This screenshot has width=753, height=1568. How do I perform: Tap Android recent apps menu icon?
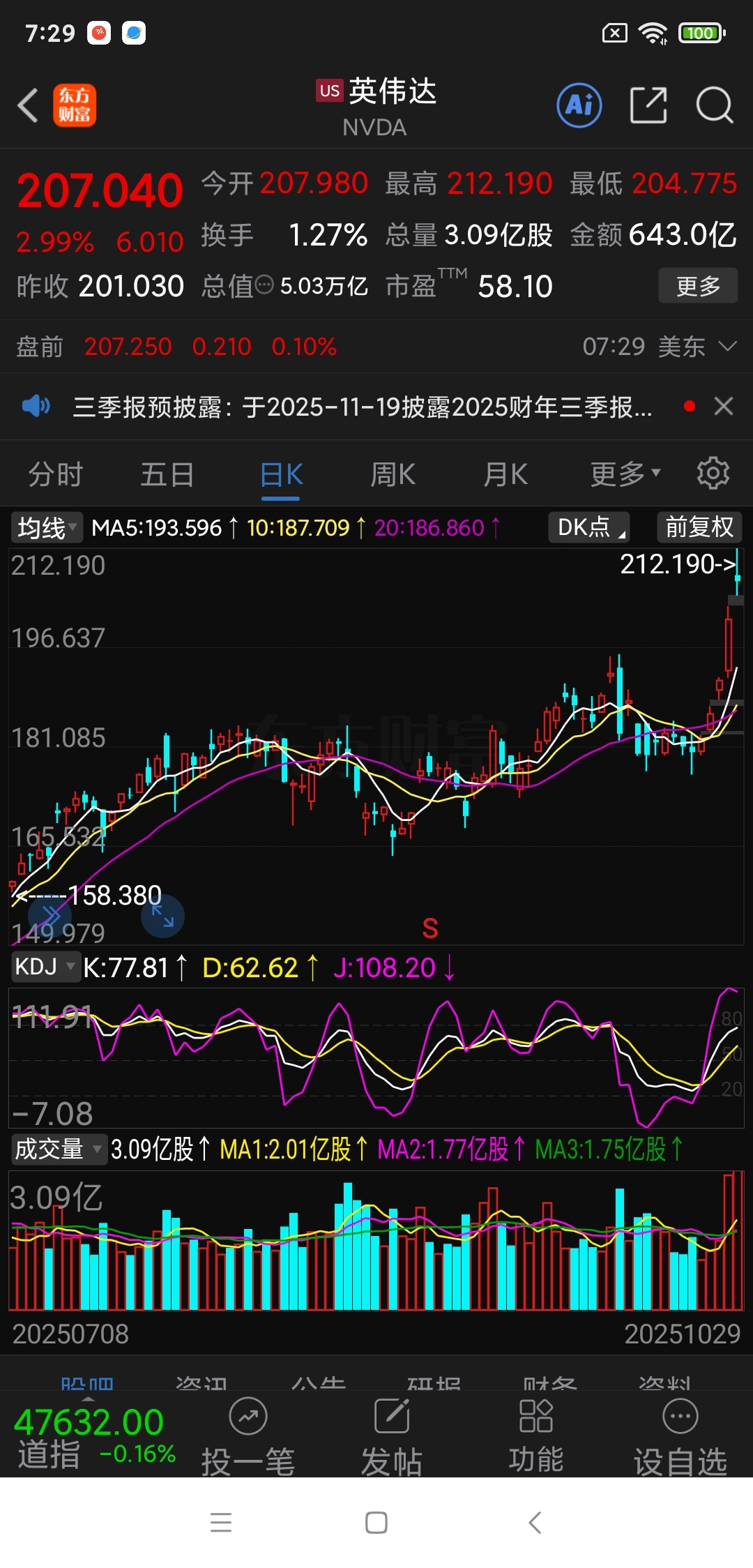(221, 1523)
